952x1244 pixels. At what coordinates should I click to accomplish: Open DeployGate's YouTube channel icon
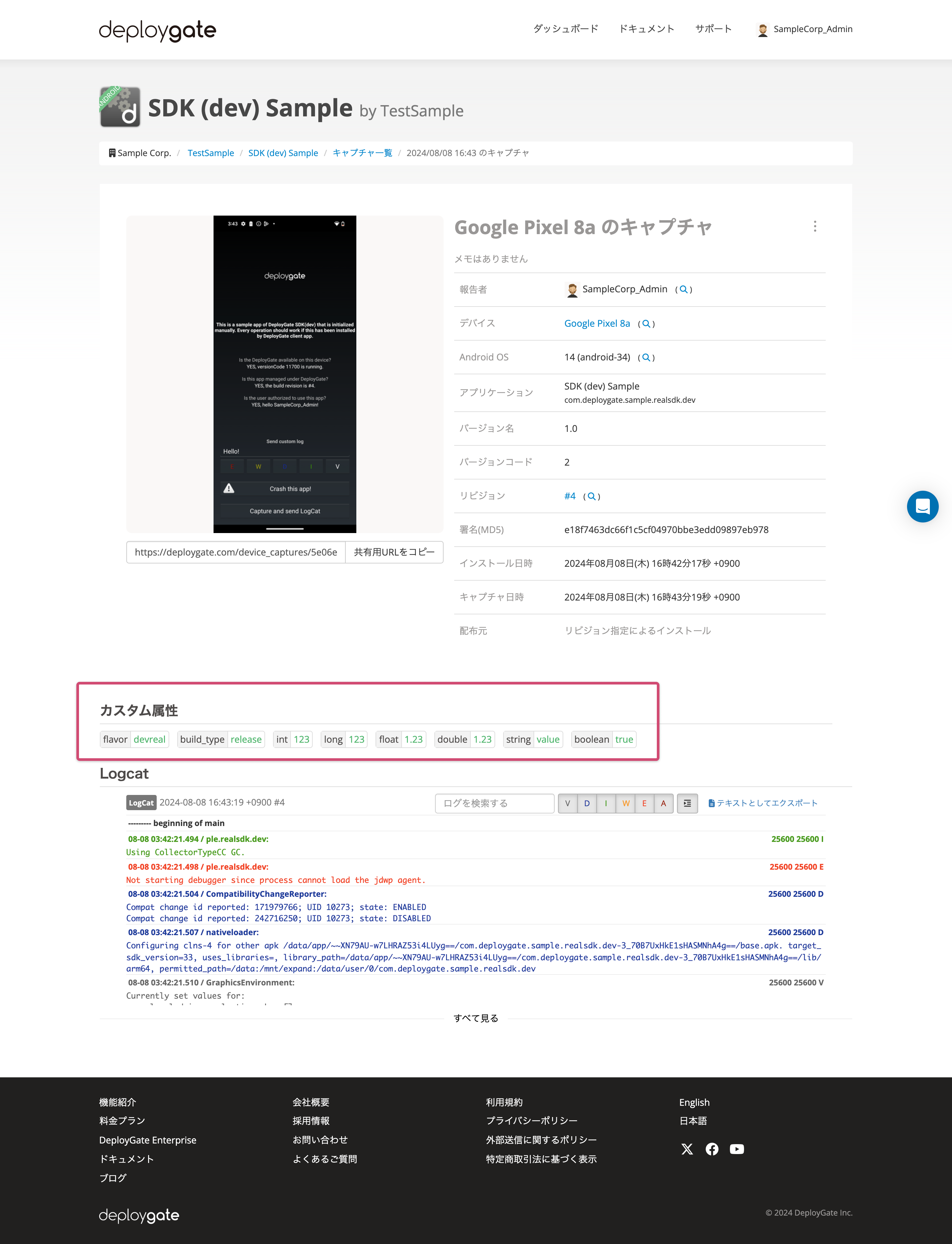pos(737,1149)
